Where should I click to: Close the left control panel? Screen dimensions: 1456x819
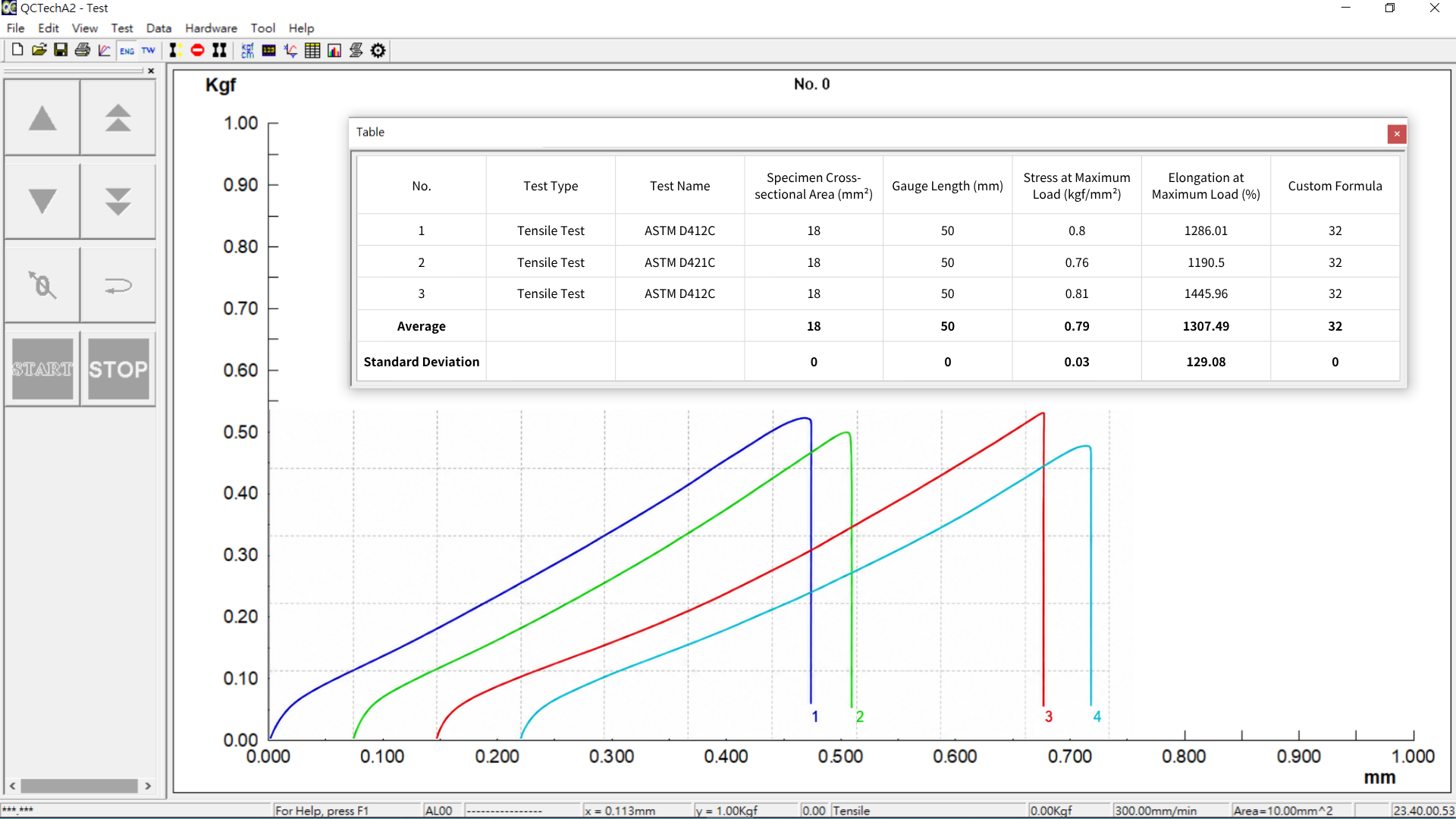(151, 71)
